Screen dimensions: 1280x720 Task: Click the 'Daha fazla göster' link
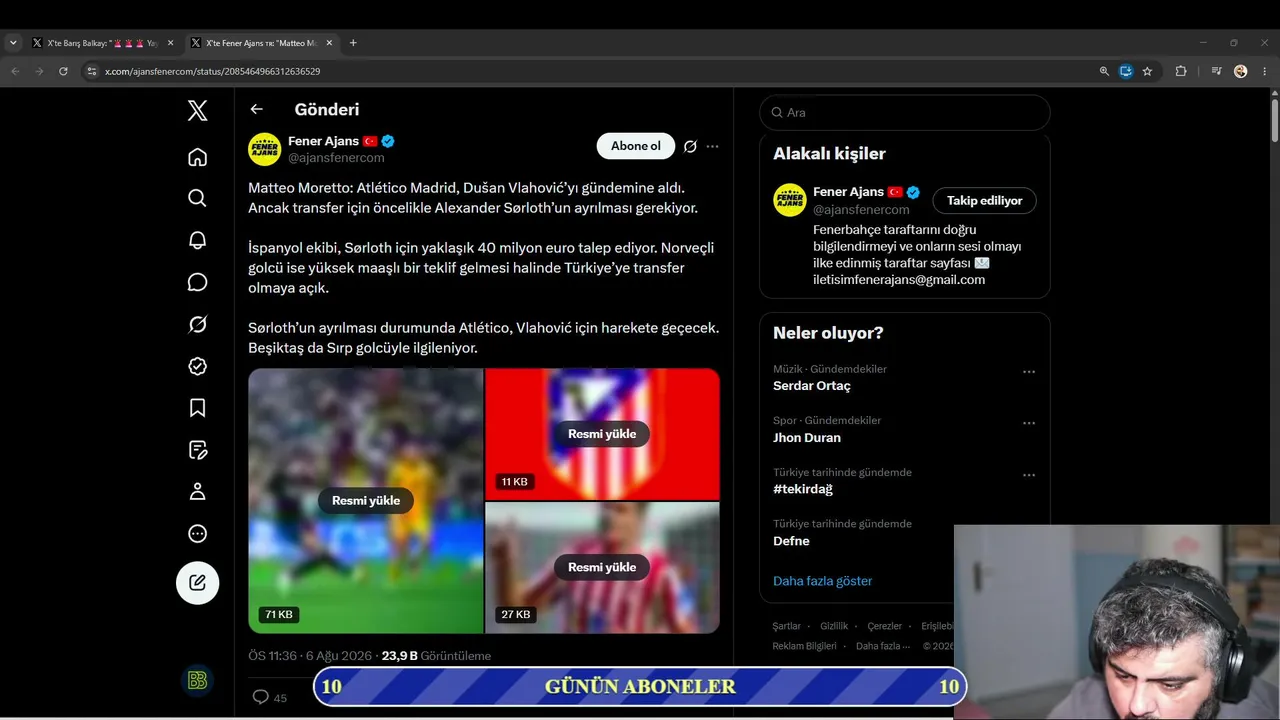coord(823,581)
